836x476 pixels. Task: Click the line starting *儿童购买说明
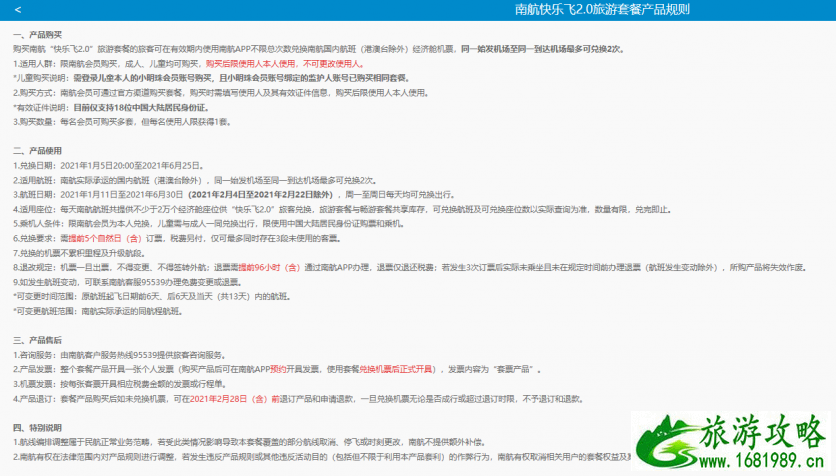(212, 78)
